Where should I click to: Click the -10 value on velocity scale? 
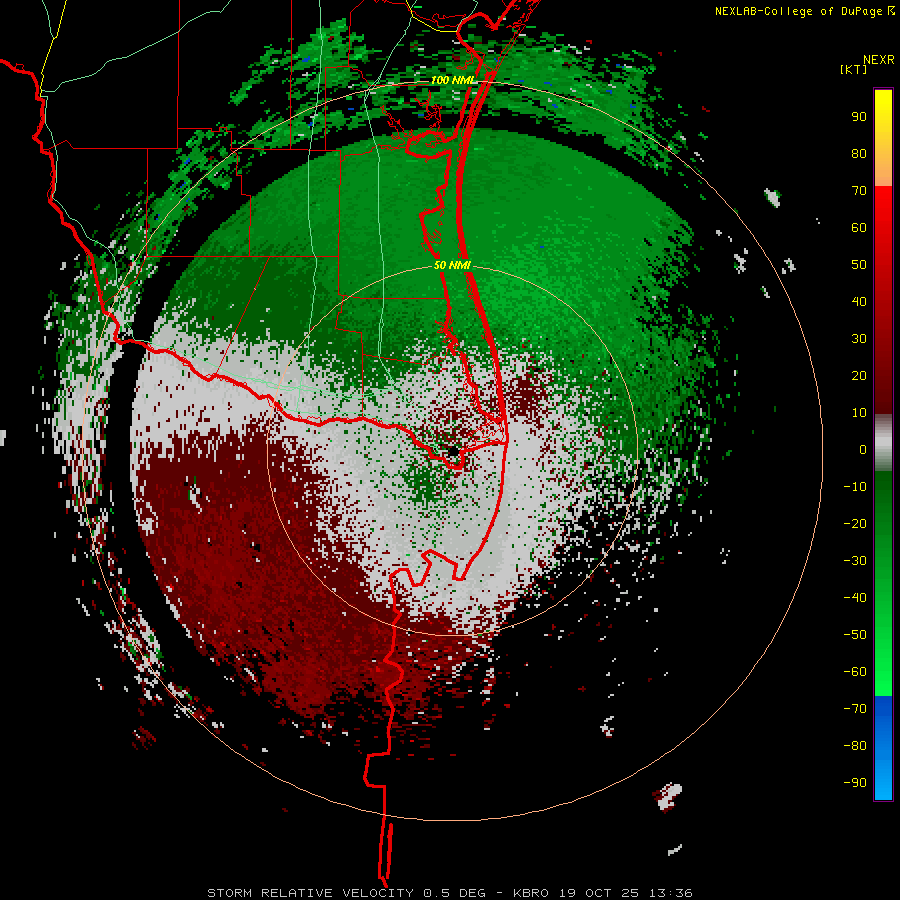[855, 487]
